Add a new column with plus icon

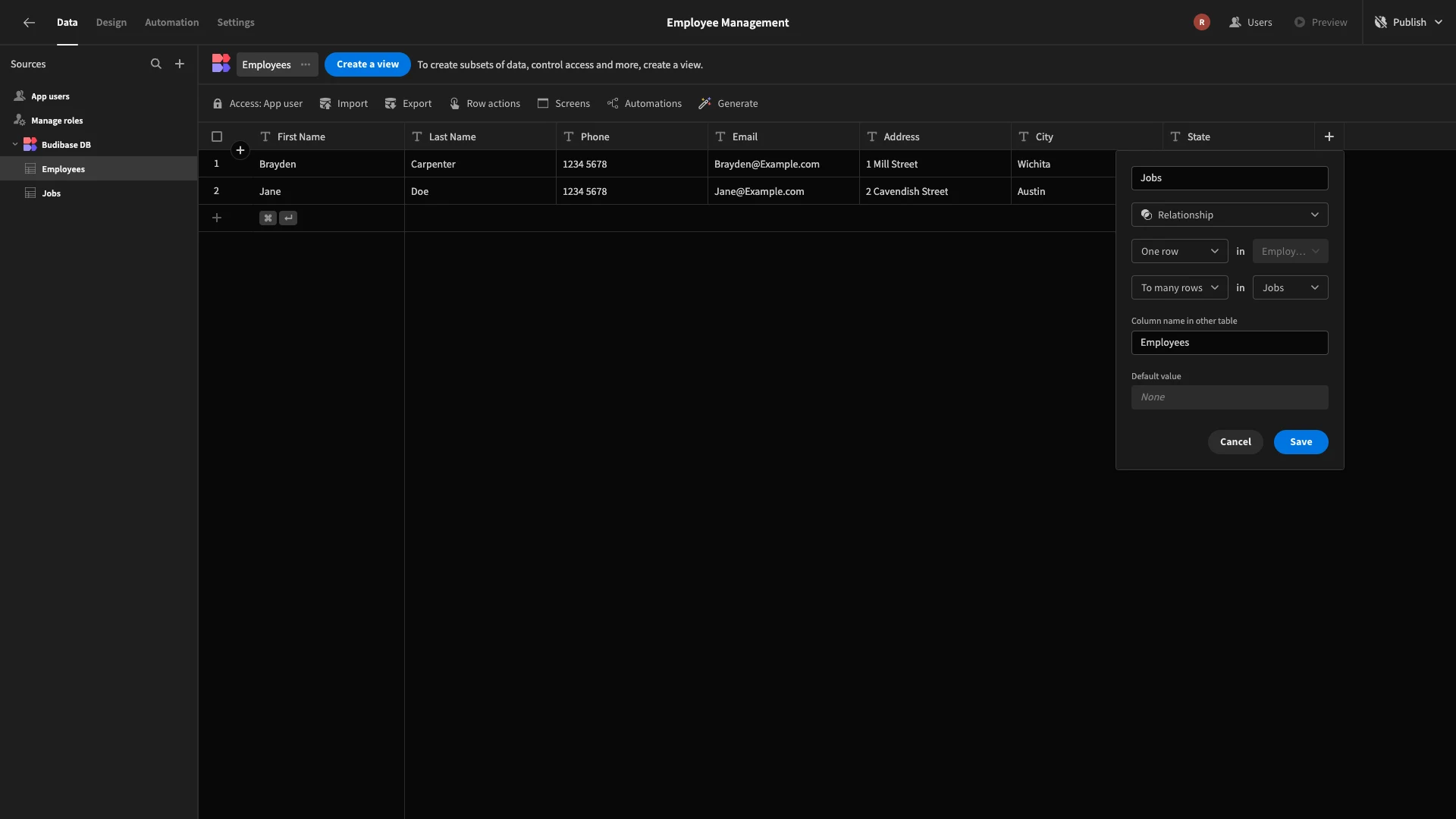[x=1329, y=136]
